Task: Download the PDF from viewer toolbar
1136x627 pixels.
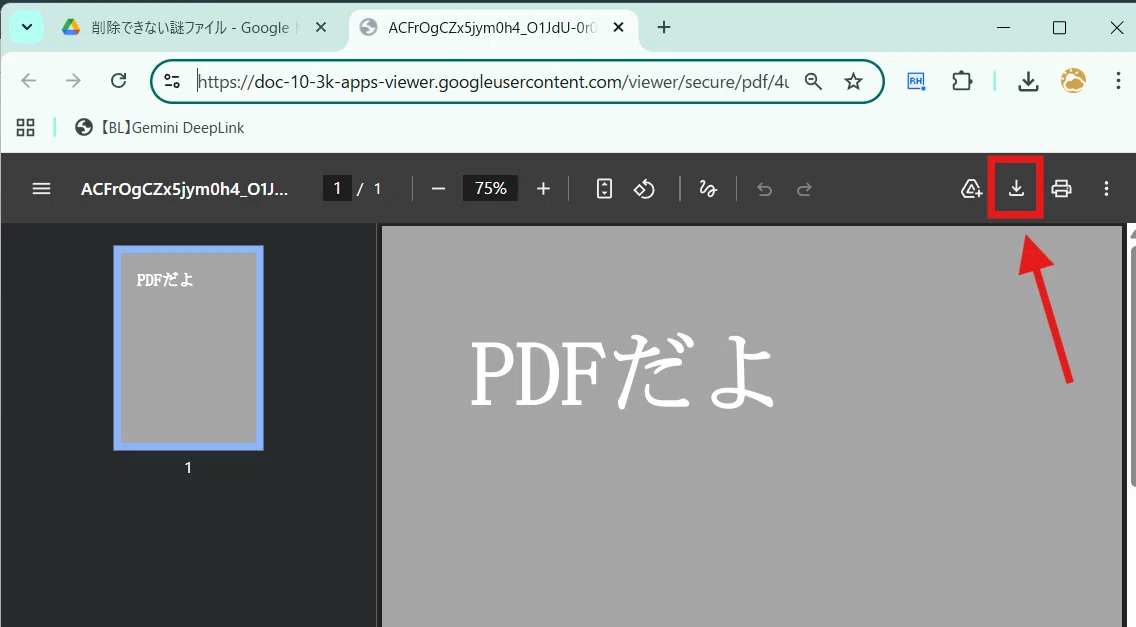Action: pos(1016,188)
